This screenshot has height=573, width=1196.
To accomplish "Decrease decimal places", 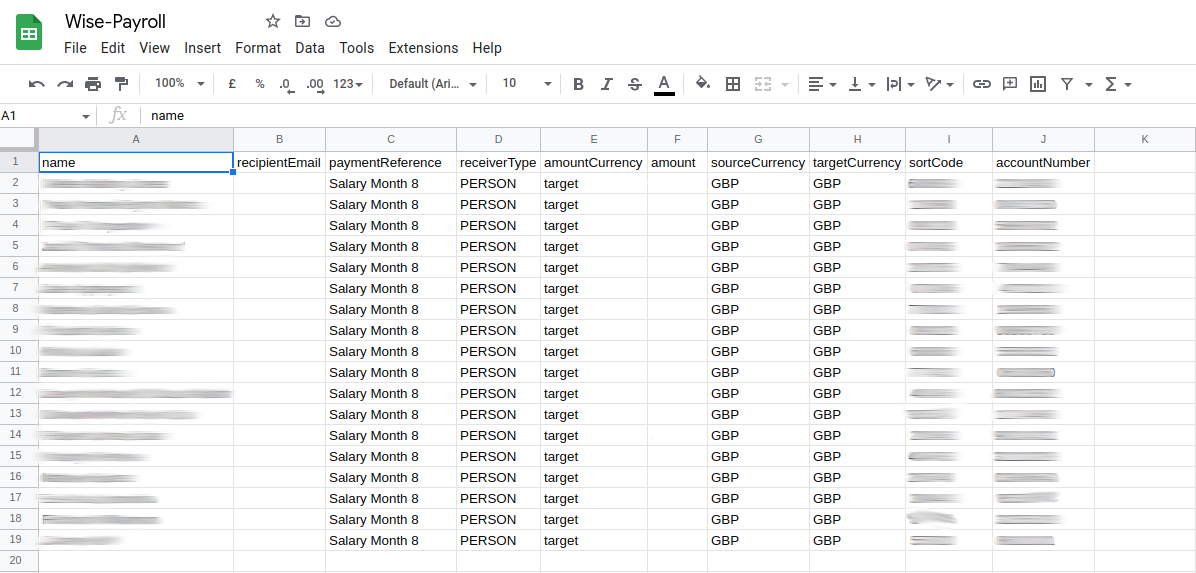I will [x=287, y=85].
